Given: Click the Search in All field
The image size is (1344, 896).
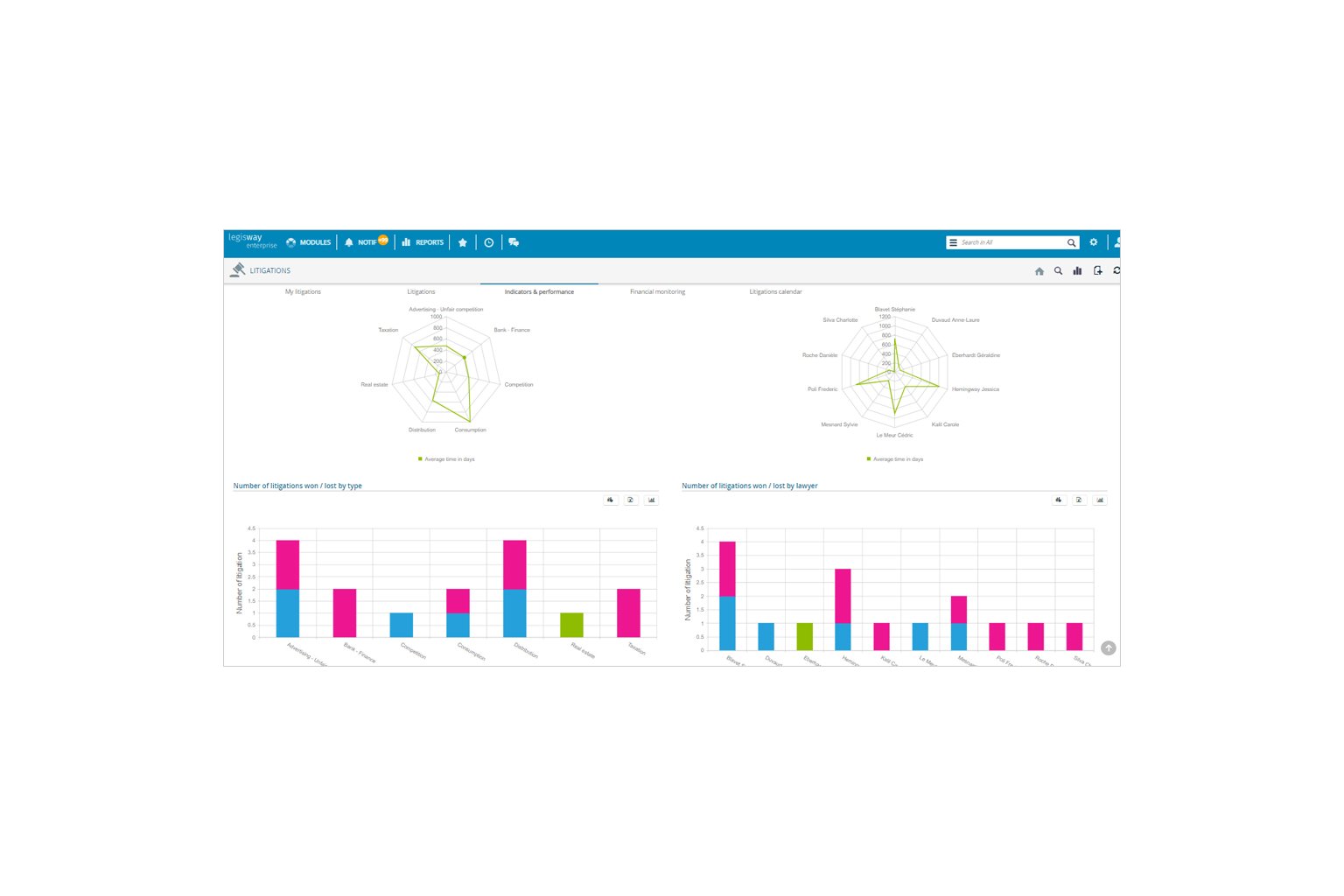Looking at the screenshot, I should pyautogui.click(x=1009, y=242).
